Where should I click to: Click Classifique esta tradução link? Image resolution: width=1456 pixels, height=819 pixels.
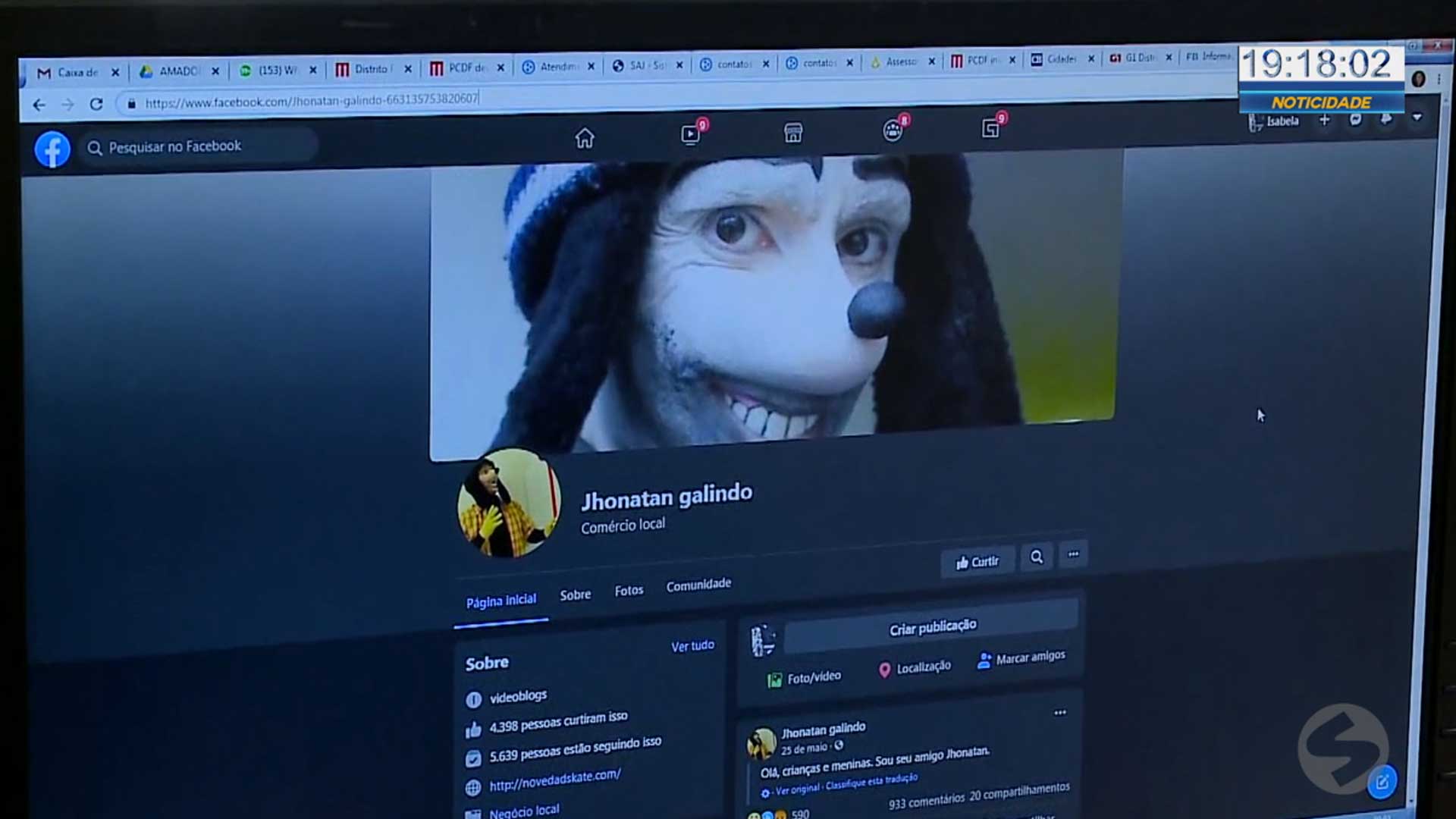pos(871,782)
